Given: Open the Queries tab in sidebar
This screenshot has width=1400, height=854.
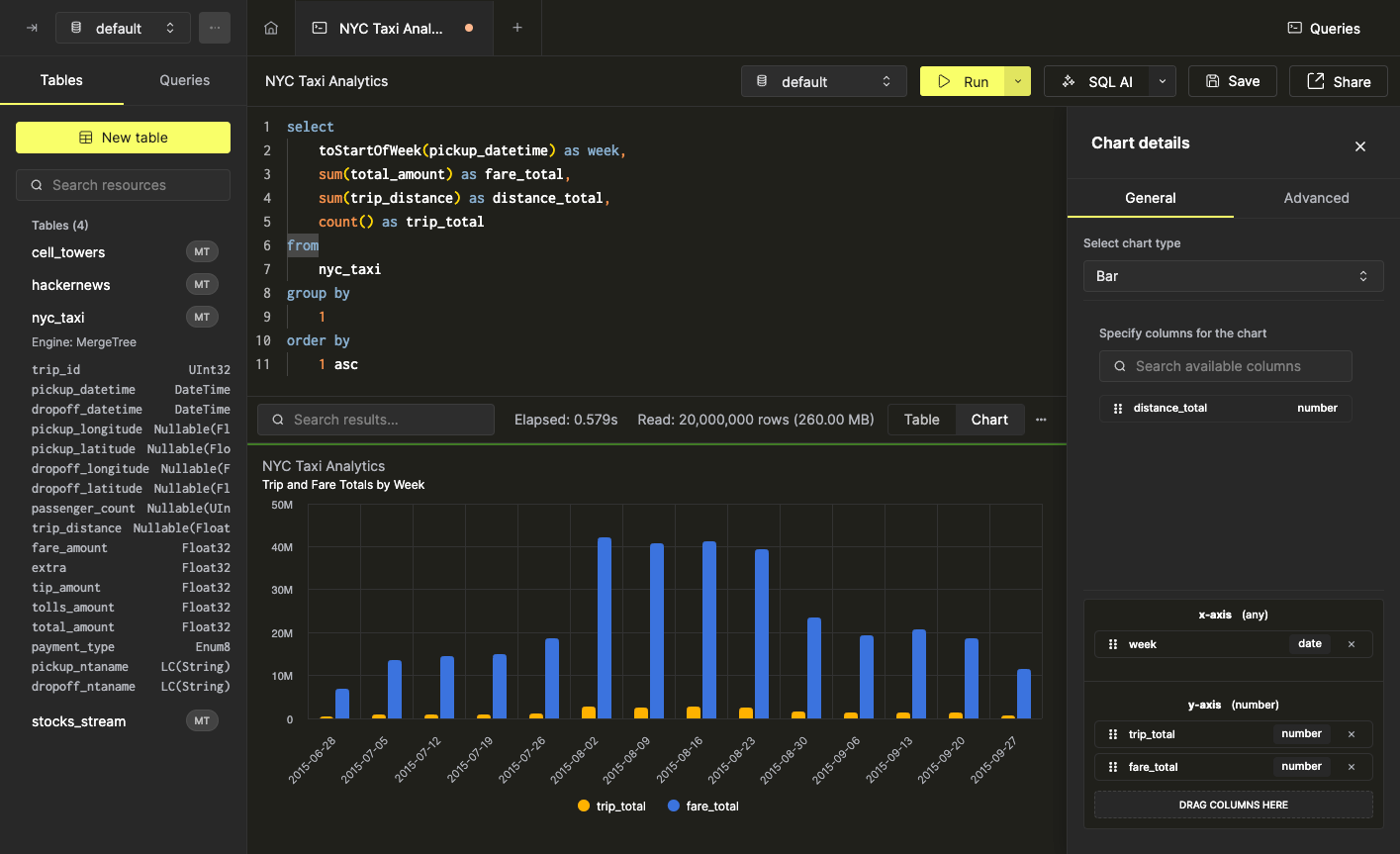Looking at the screenshot, I should tap(185, 80).
